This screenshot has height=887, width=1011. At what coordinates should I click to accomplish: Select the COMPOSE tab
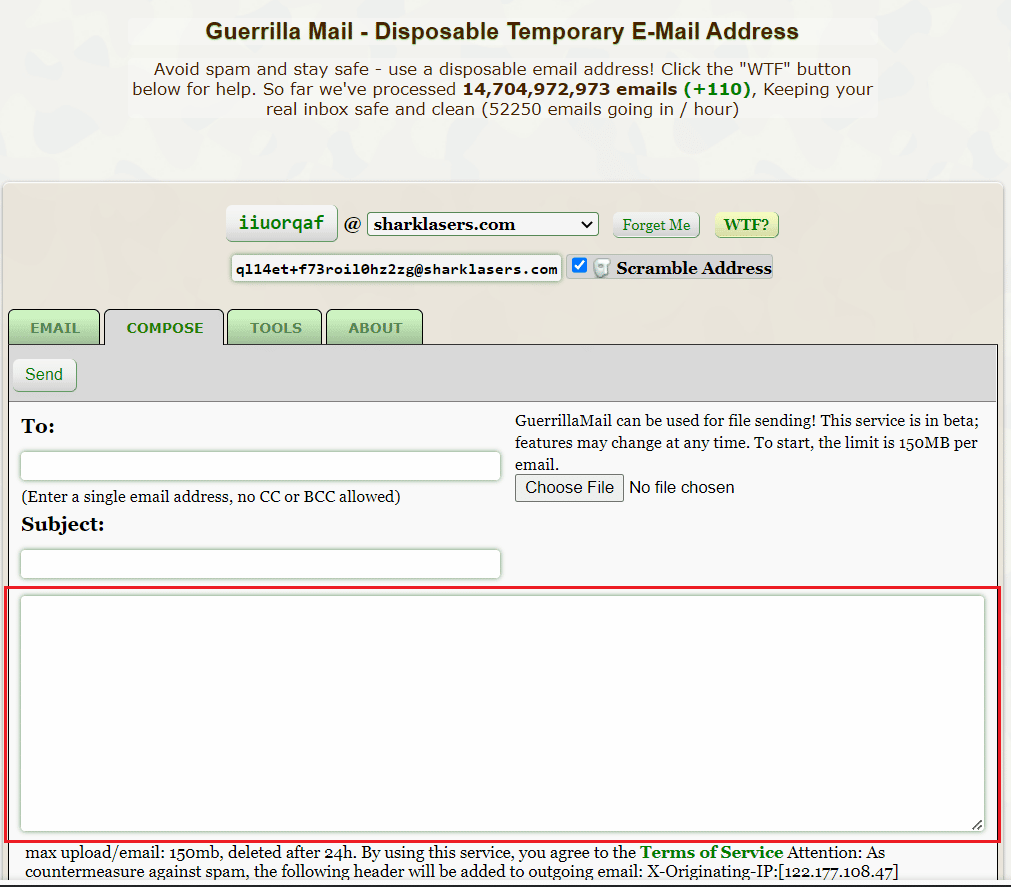(164, 327)
